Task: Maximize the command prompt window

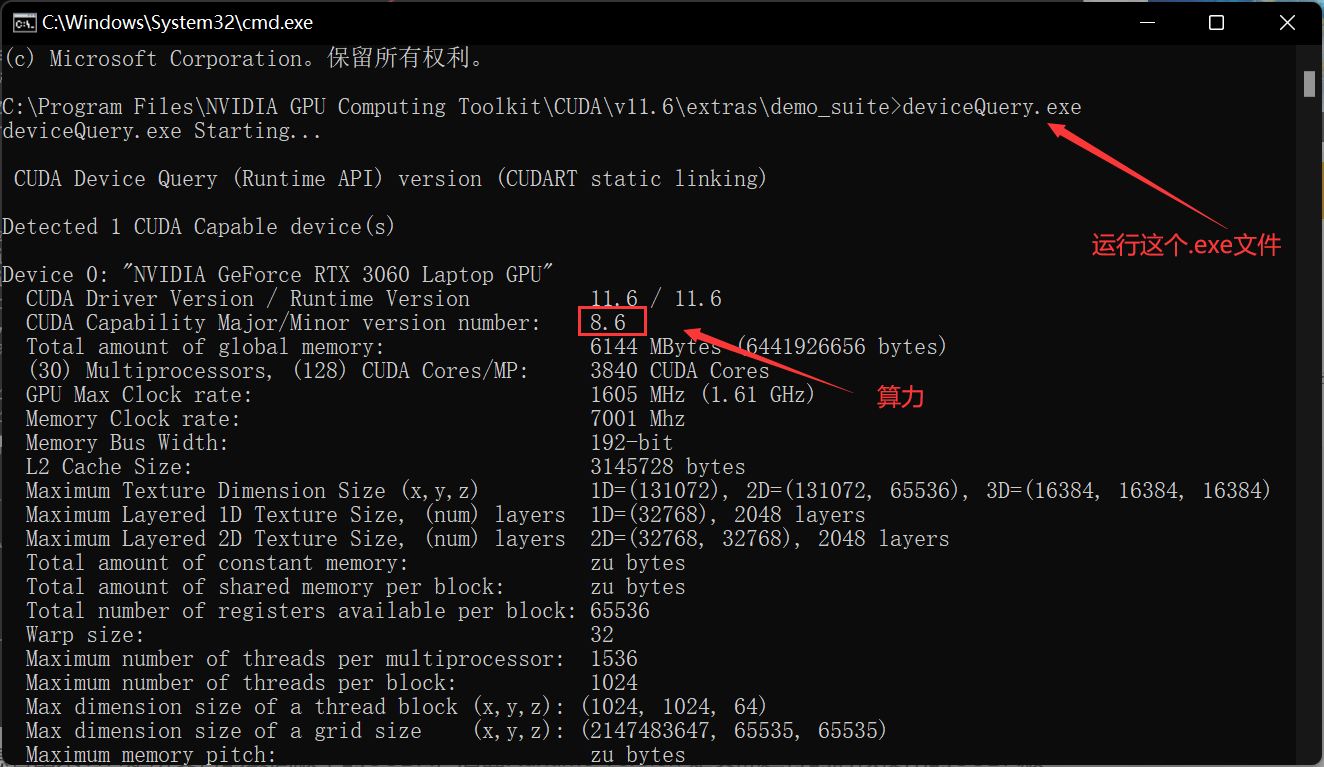Action: coord(1216,22)
